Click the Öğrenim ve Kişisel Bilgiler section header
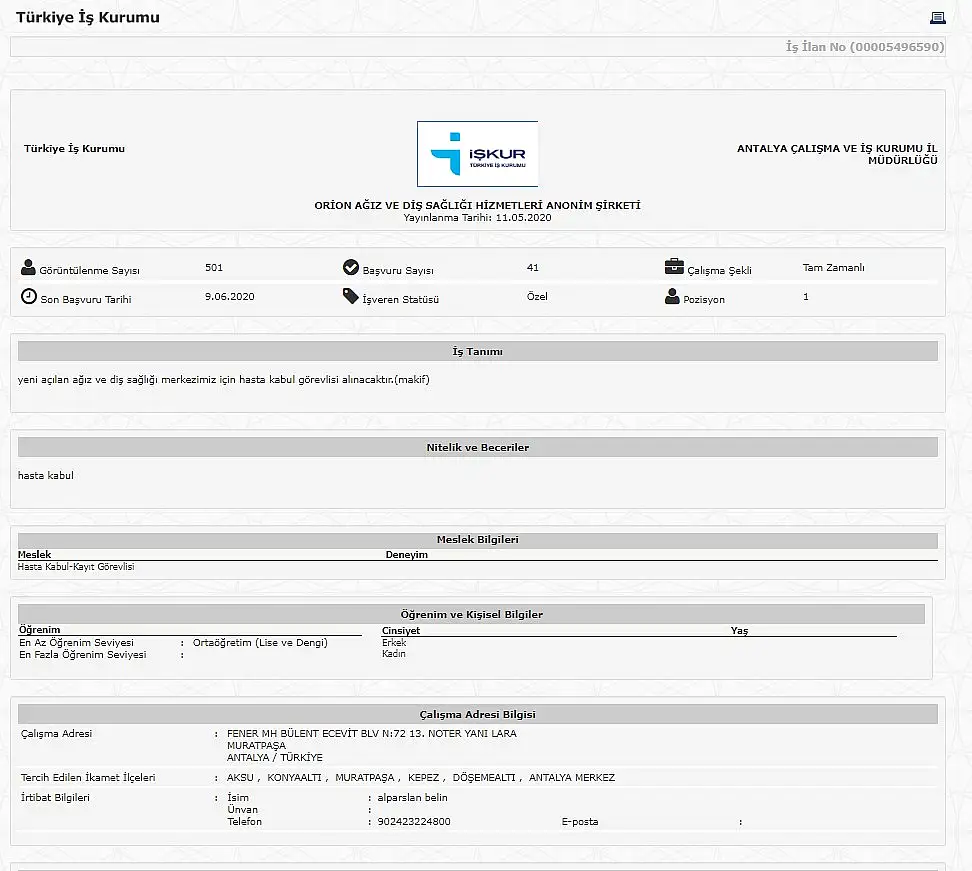Screen dimensions: 972x871 pos(471,614)
